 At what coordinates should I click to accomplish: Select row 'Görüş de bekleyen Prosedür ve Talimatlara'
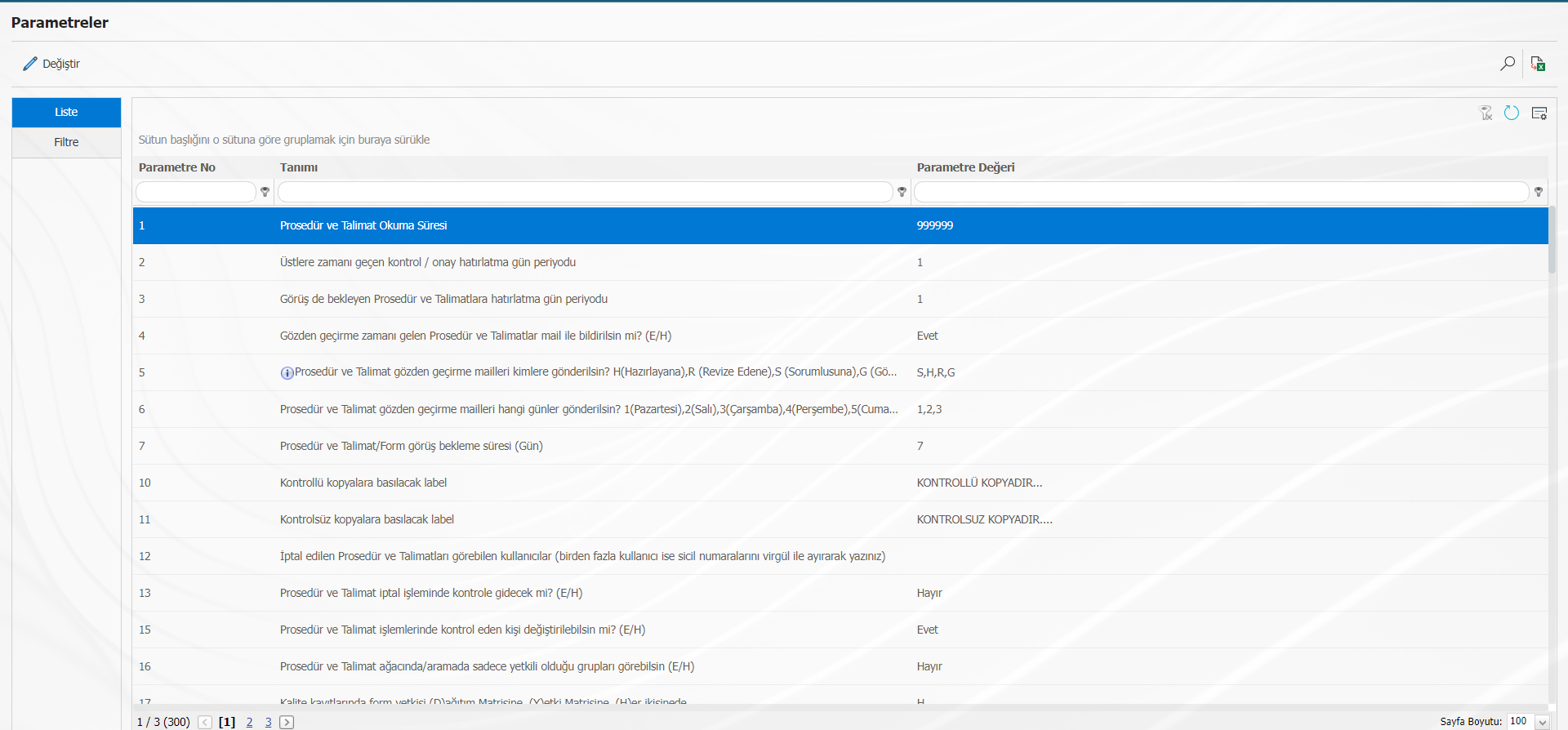tap(840, 299)
